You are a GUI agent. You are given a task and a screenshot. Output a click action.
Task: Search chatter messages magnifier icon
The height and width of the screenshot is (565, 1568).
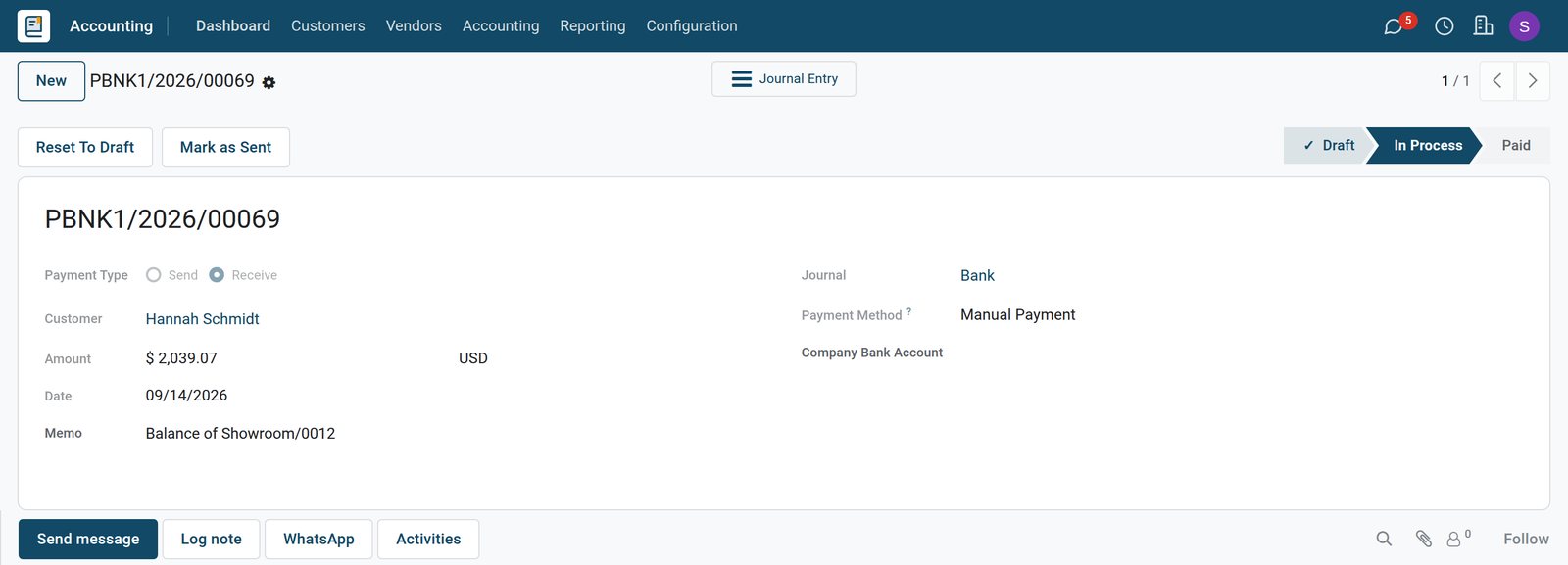[x=1384, y=539]
